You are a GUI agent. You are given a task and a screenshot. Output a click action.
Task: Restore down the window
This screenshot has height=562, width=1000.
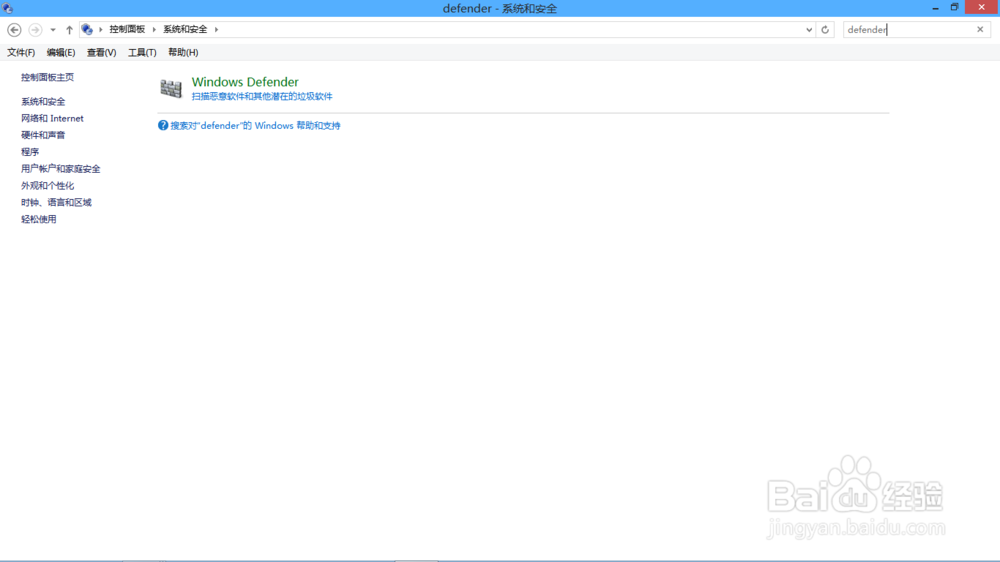pyautogui.click(x=954, y=8)
